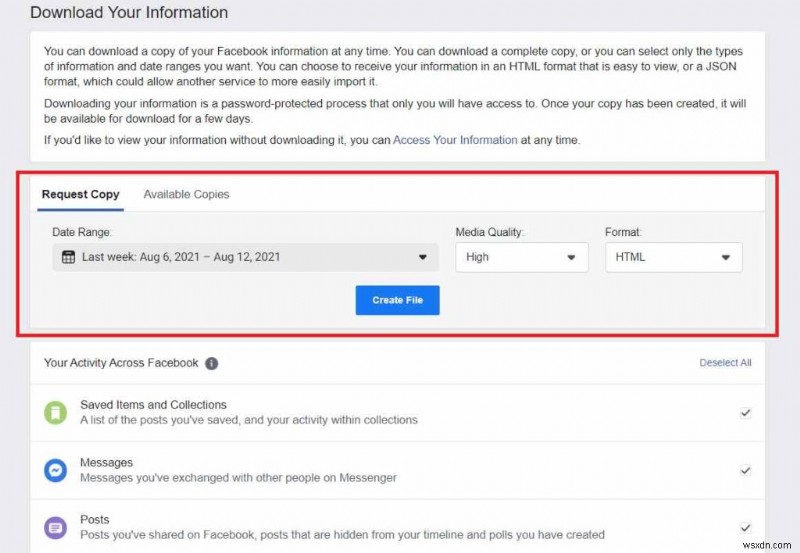Image resolution: width=800 pixels, height=553 pixels.
Task: Open the Format dropdown showing HTML
Action: click(x=673, y=257)
